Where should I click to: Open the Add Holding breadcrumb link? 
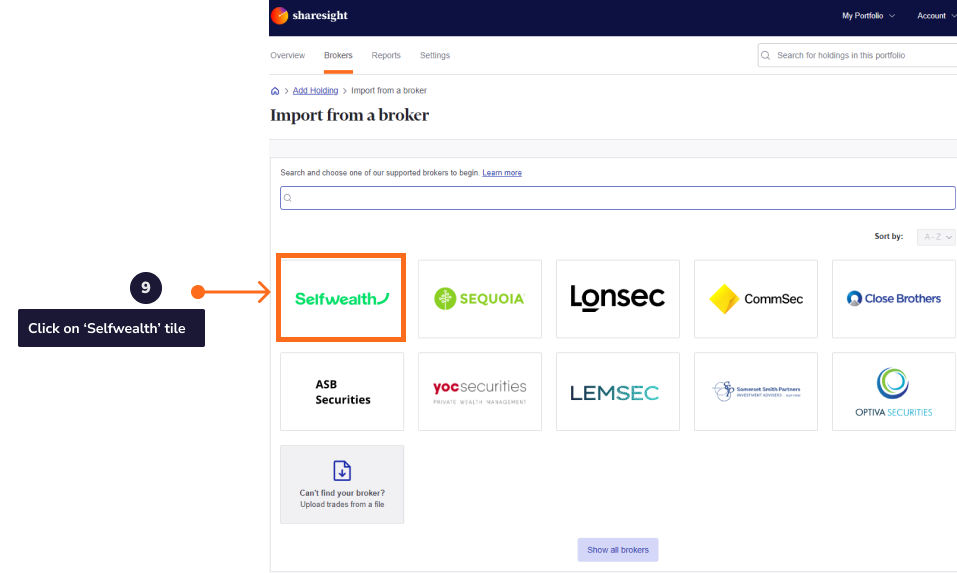(x=315, y=90)
